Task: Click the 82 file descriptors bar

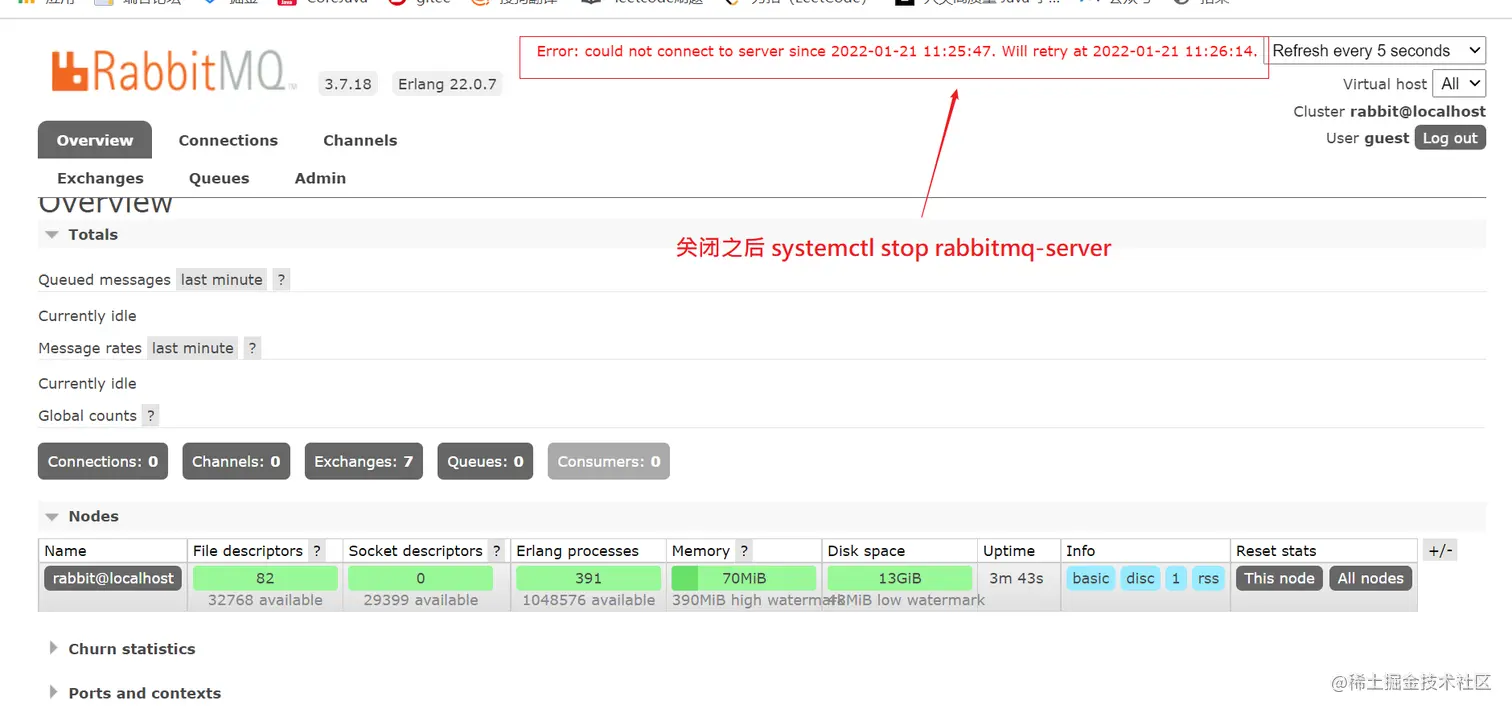Action: [265, 578]
